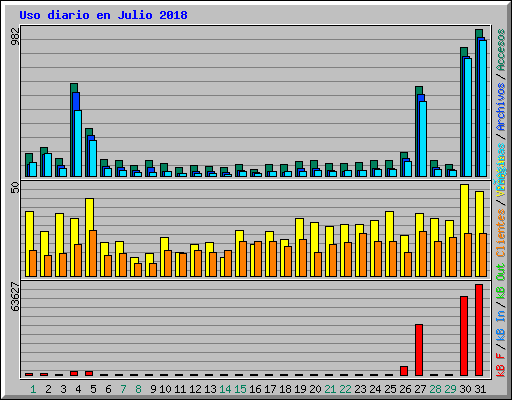Click day label '9' on the x-axis
512x400 pixels.
(153, 389)
